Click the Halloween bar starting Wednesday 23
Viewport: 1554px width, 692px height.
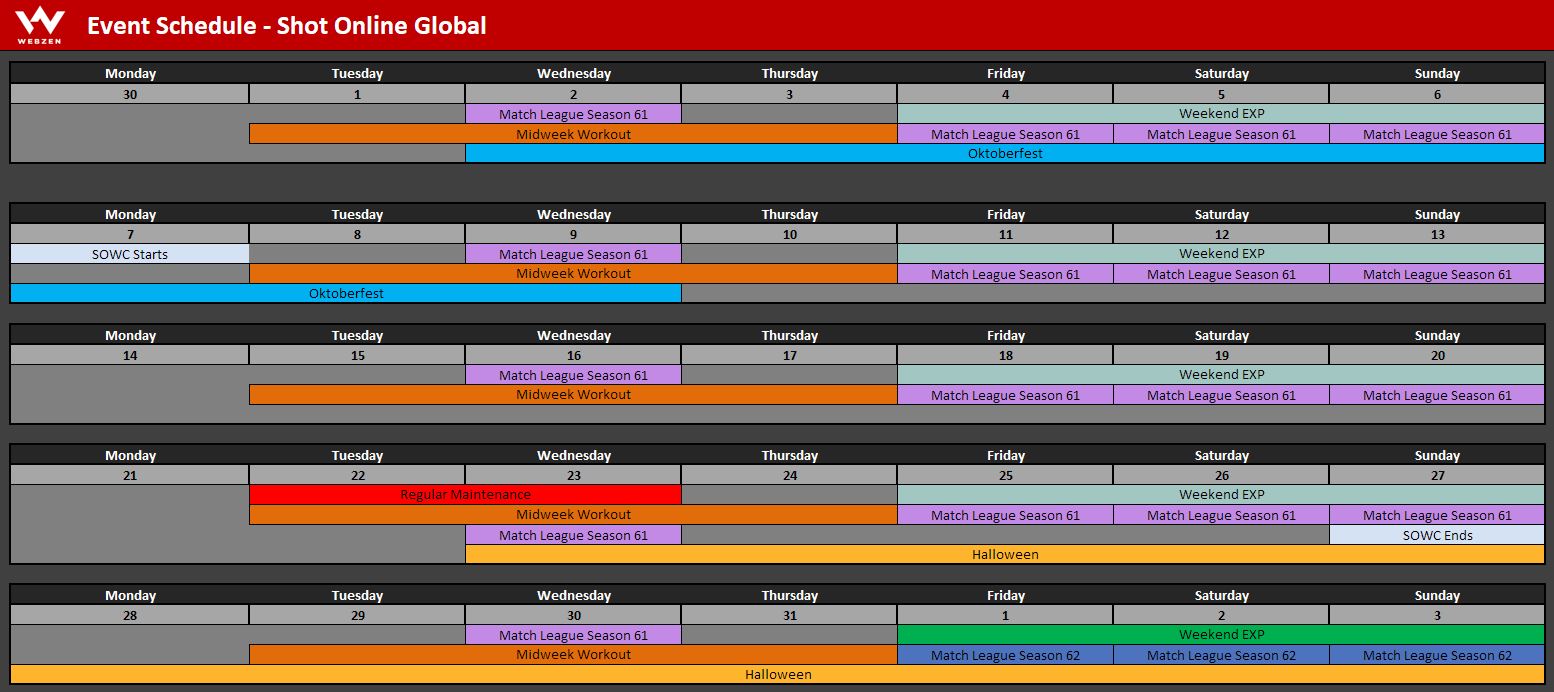pyautogui.click(x=1005, y=554)
